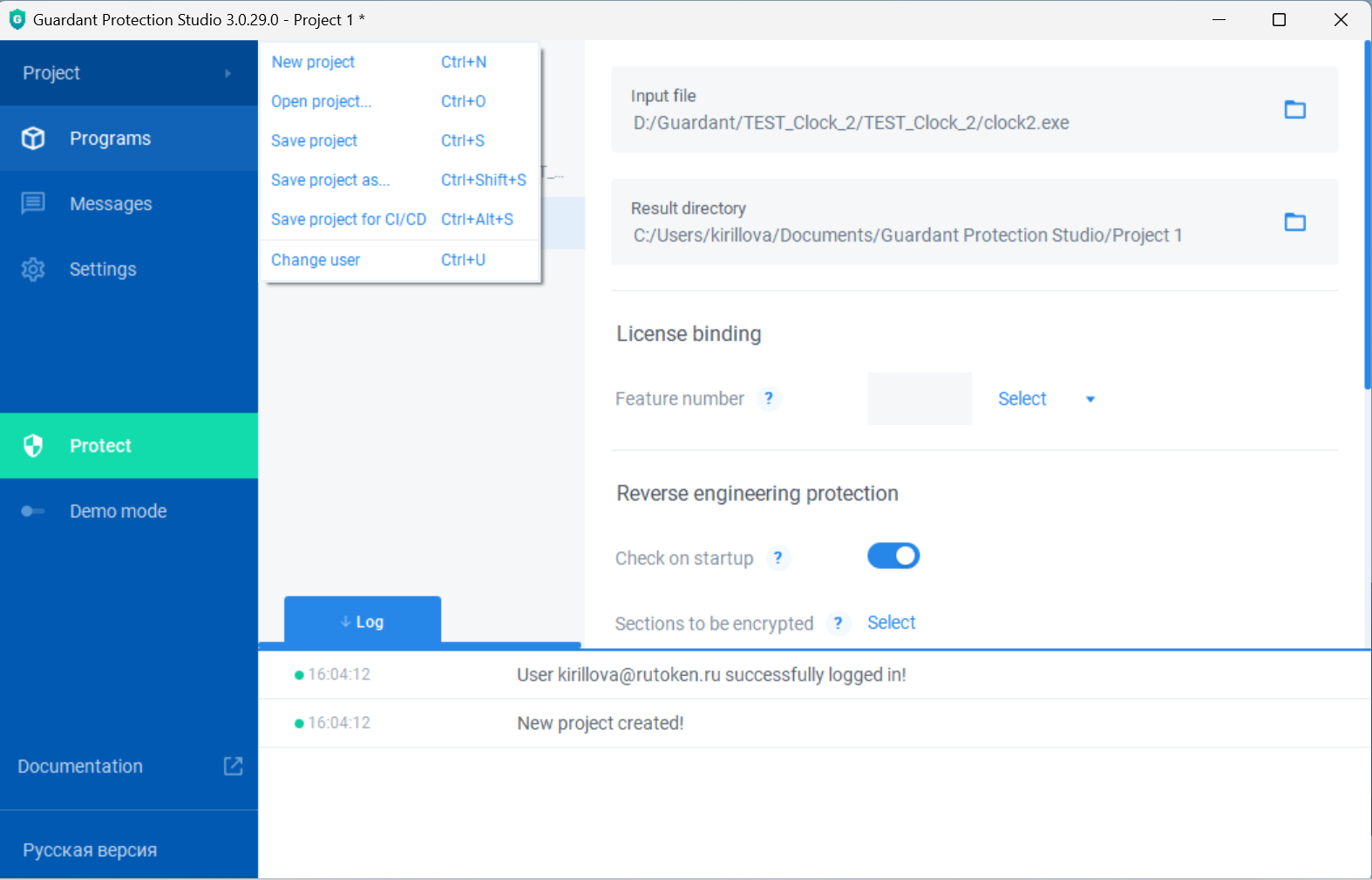Choose Save project as... menu entry
This screenshot has width=1372, height=880.
point(330,181)
